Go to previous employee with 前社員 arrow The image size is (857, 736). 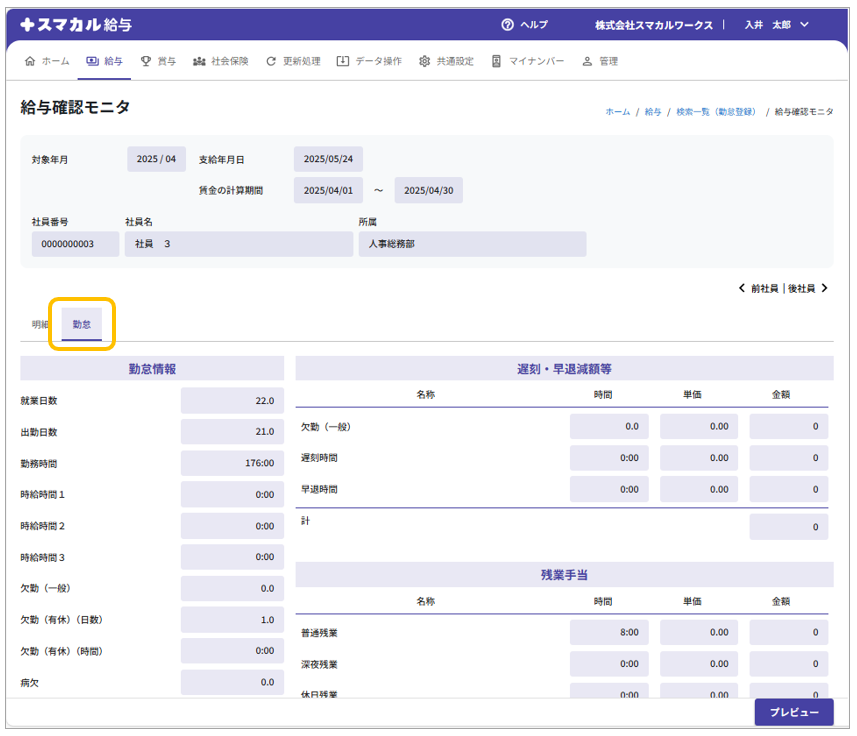(x=742, y=288)
